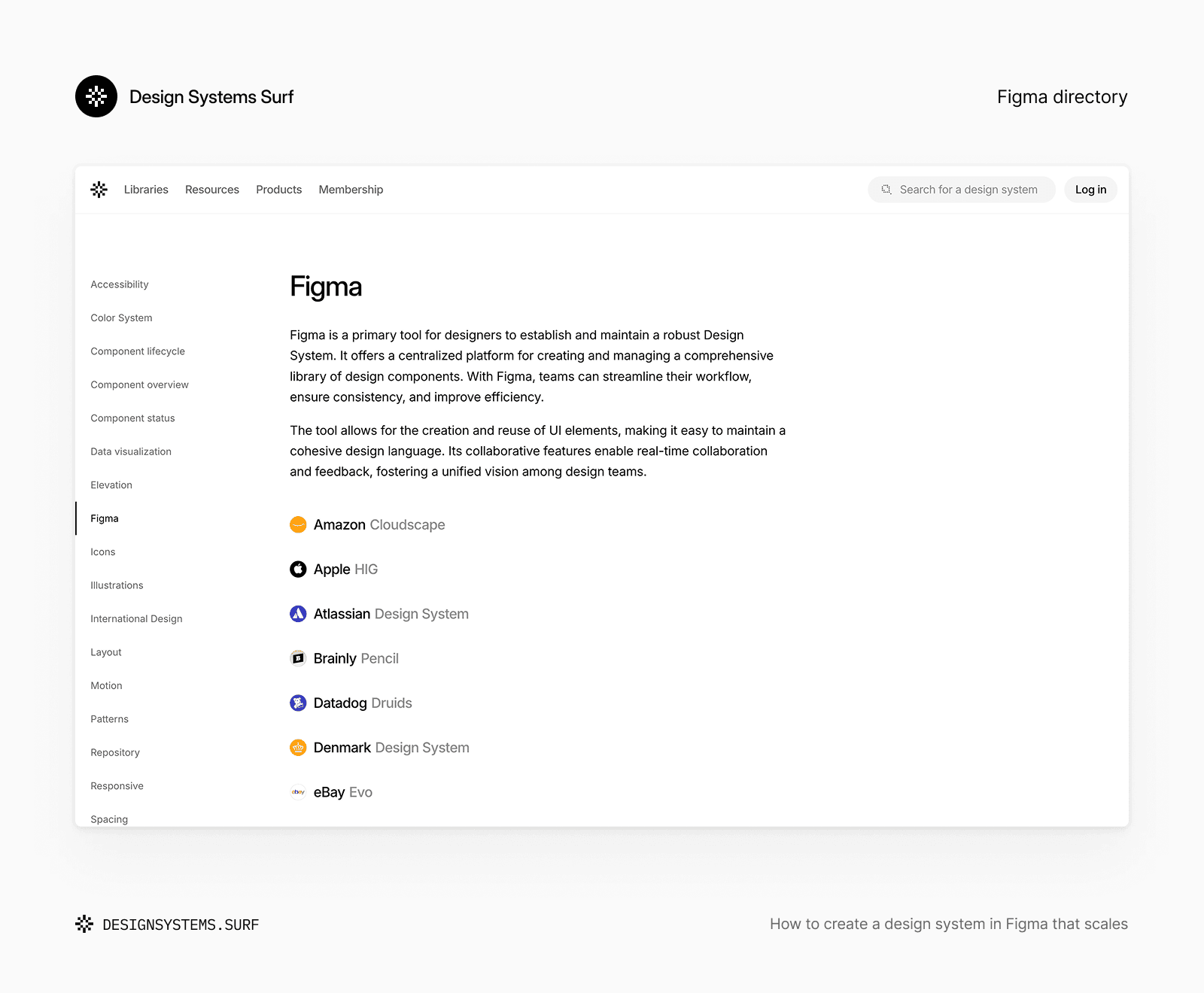Select Component status in the sidebar

pyautogui.click(x=132, y=418)
